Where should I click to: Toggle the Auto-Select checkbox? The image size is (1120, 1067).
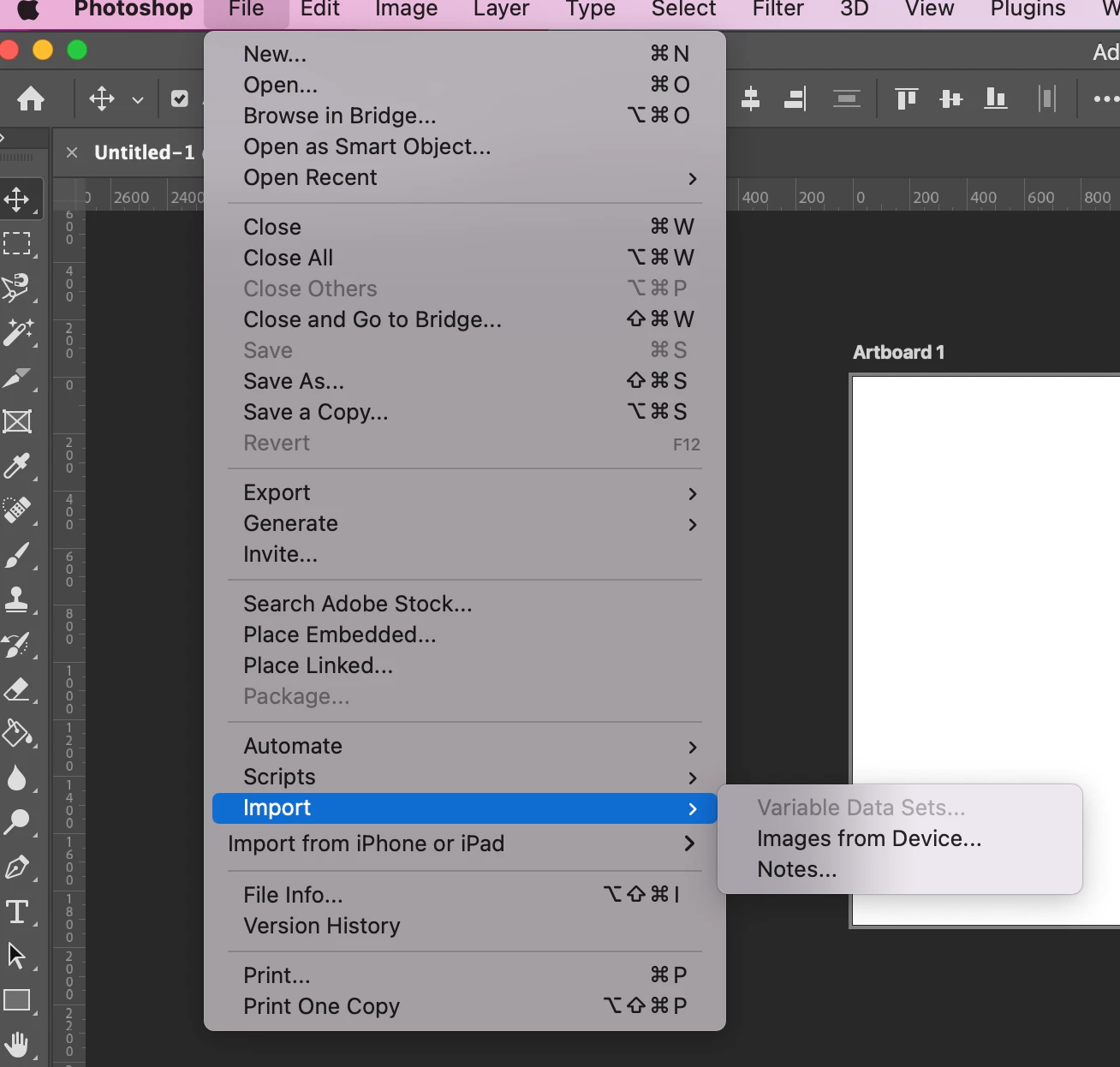pyautogui.click(x=180, y=99)
